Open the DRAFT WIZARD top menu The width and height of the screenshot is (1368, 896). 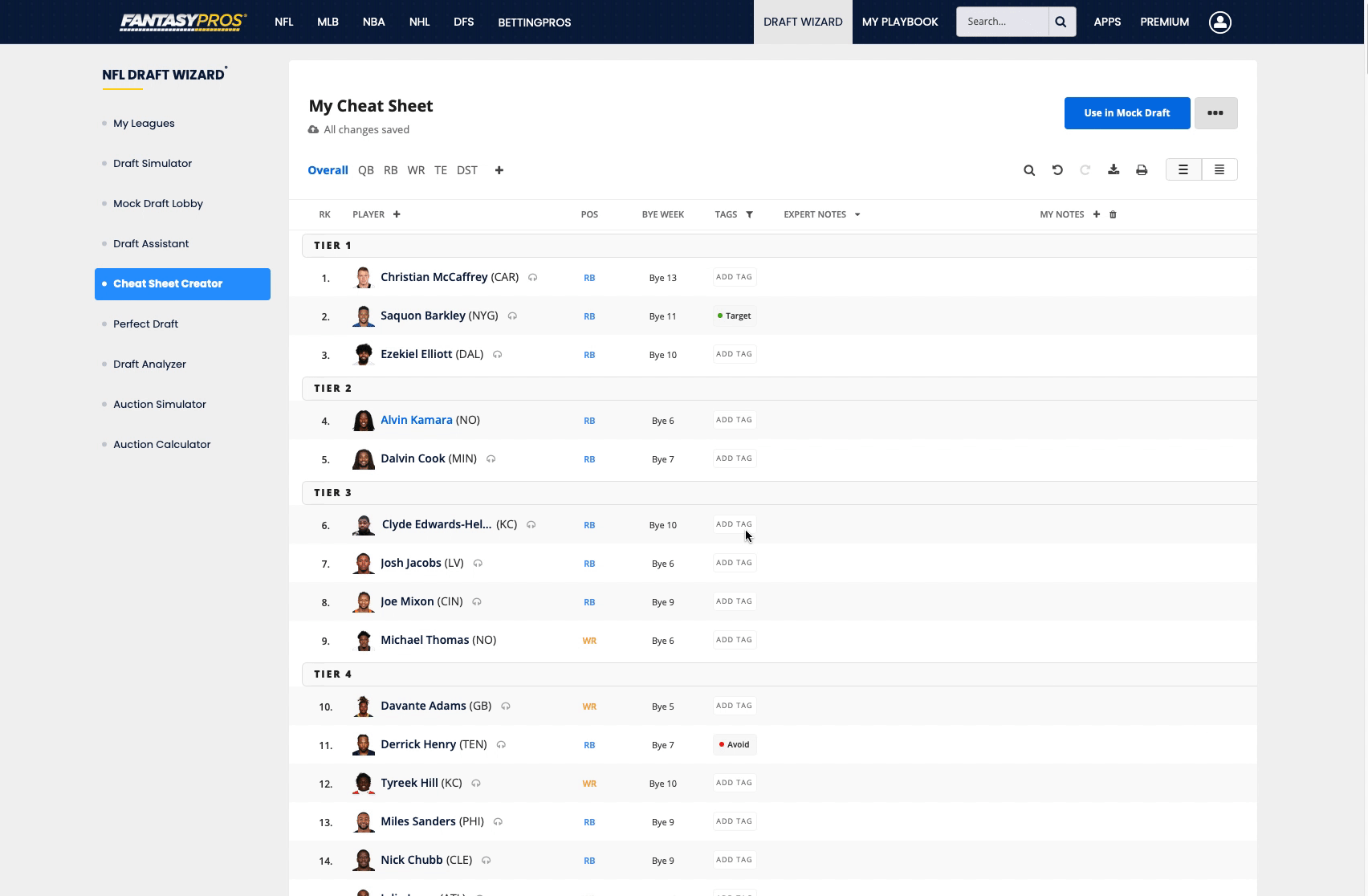point(803,22)
